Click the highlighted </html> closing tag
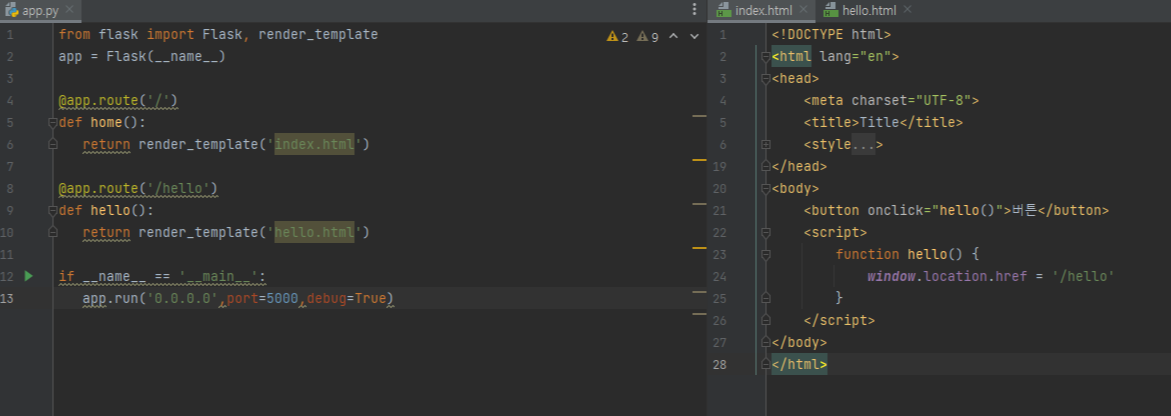1171x416 pixels. coord(799,364)
